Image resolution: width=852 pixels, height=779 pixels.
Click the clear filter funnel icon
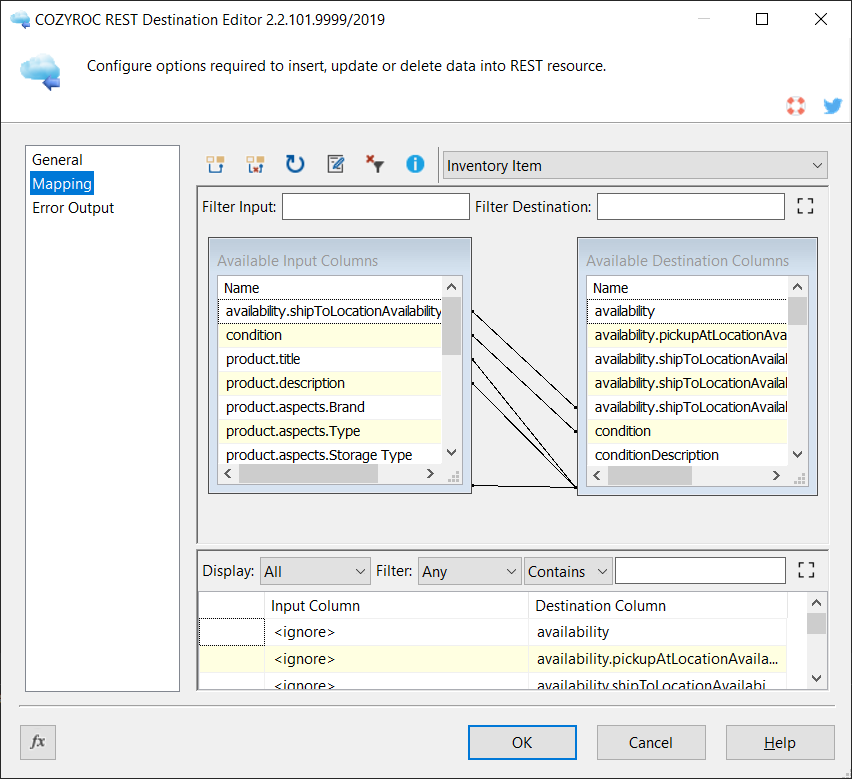point(375,164)
